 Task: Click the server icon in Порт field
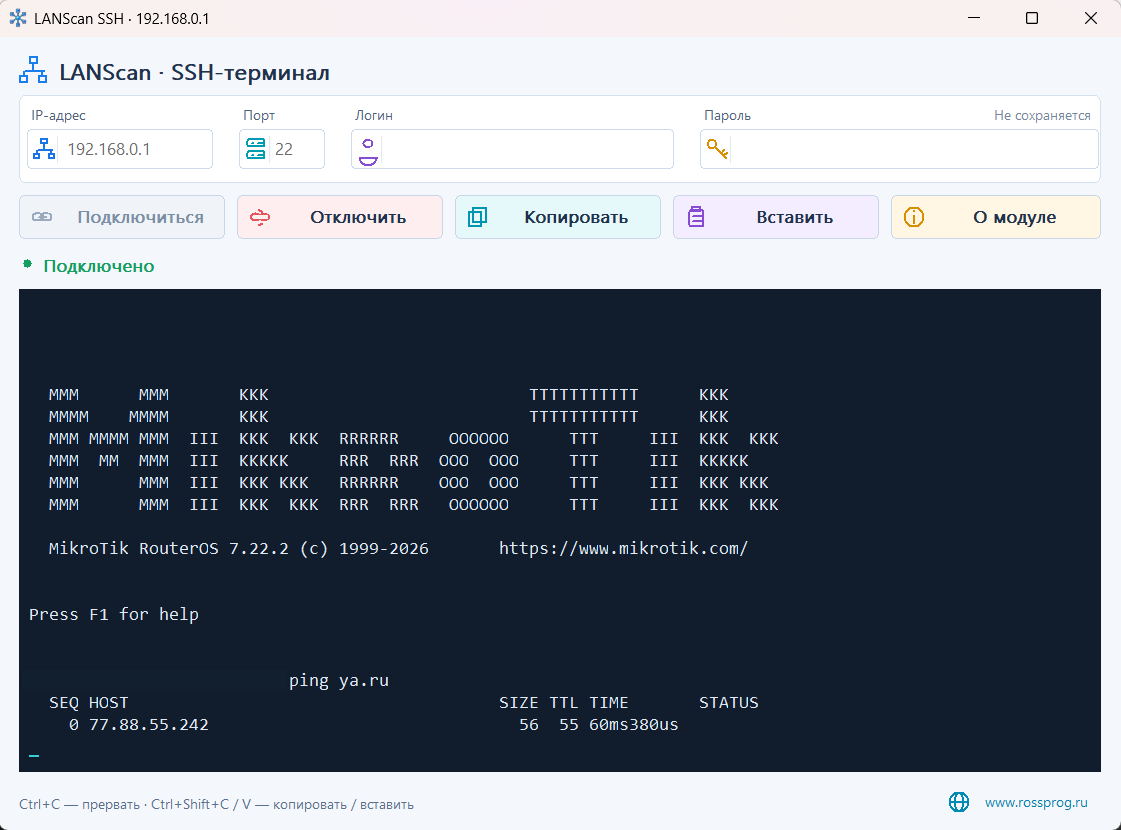(x=255, y=149)
